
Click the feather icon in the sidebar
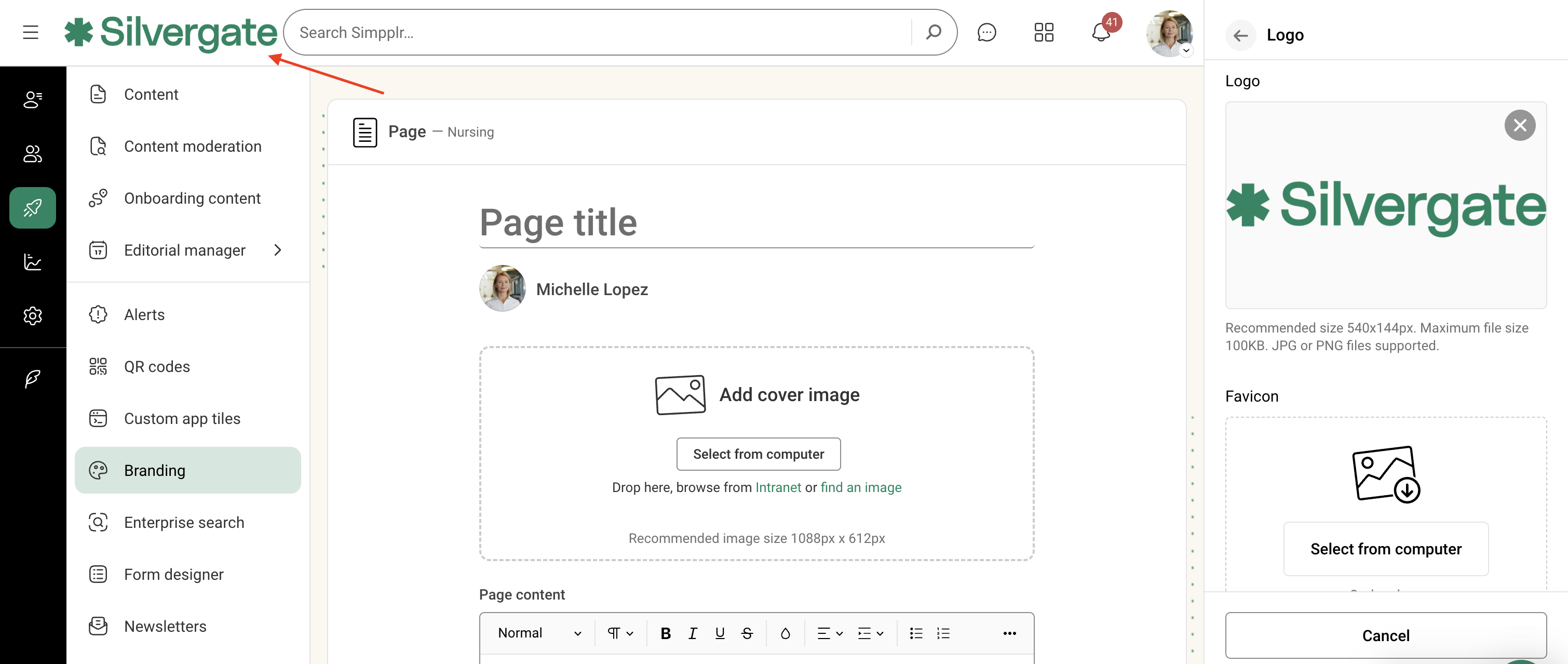coord(33,378)
